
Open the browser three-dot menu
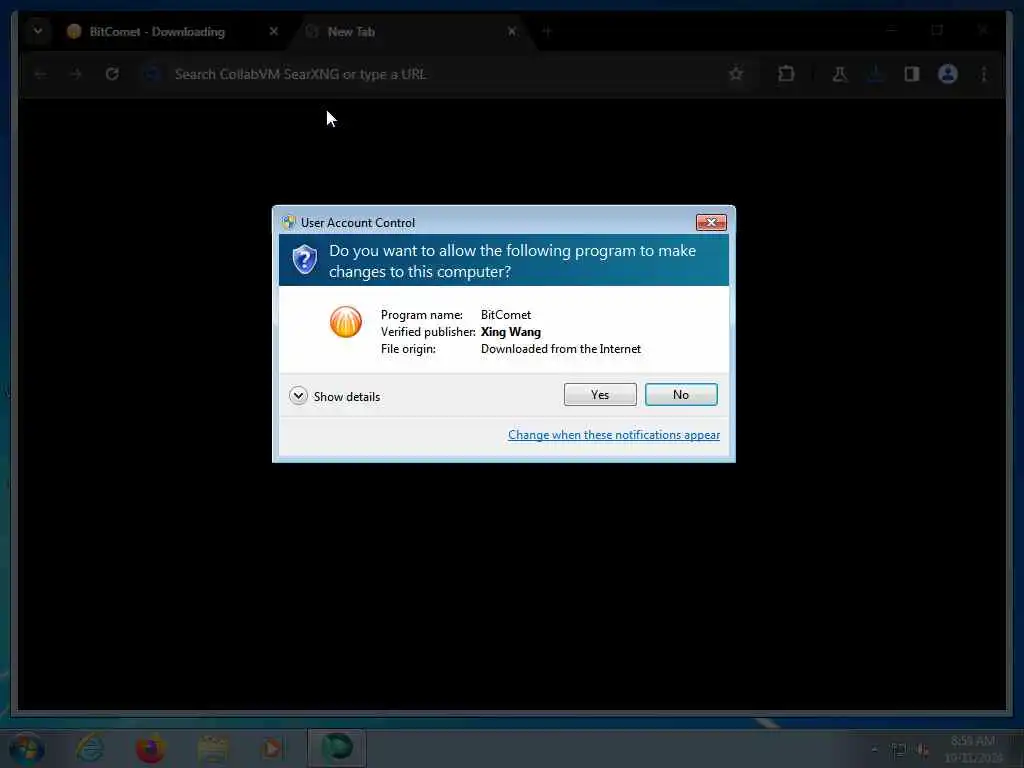(984, 74)
